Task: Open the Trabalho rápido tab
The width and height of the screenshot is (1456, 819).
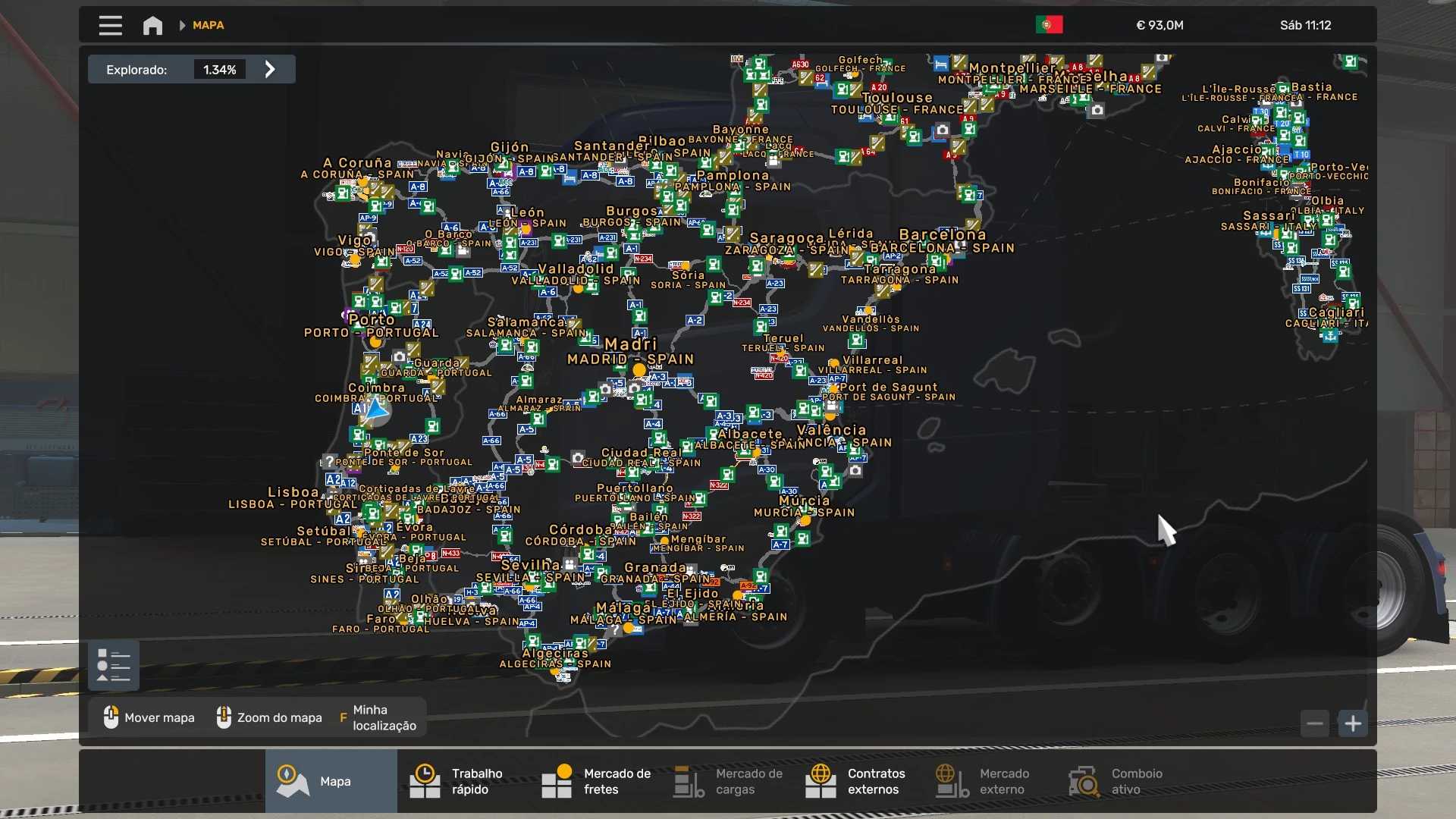Action: click(x=463, y=781)
